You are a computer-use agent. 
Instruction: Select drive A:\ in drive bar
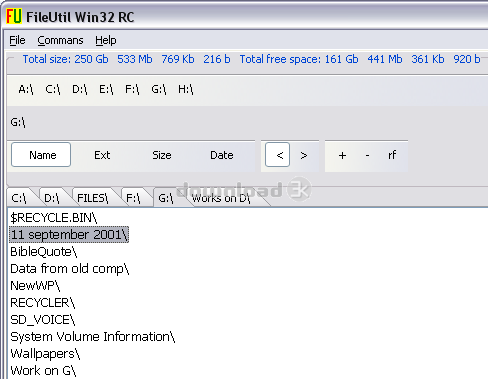[x=26, y=89]
